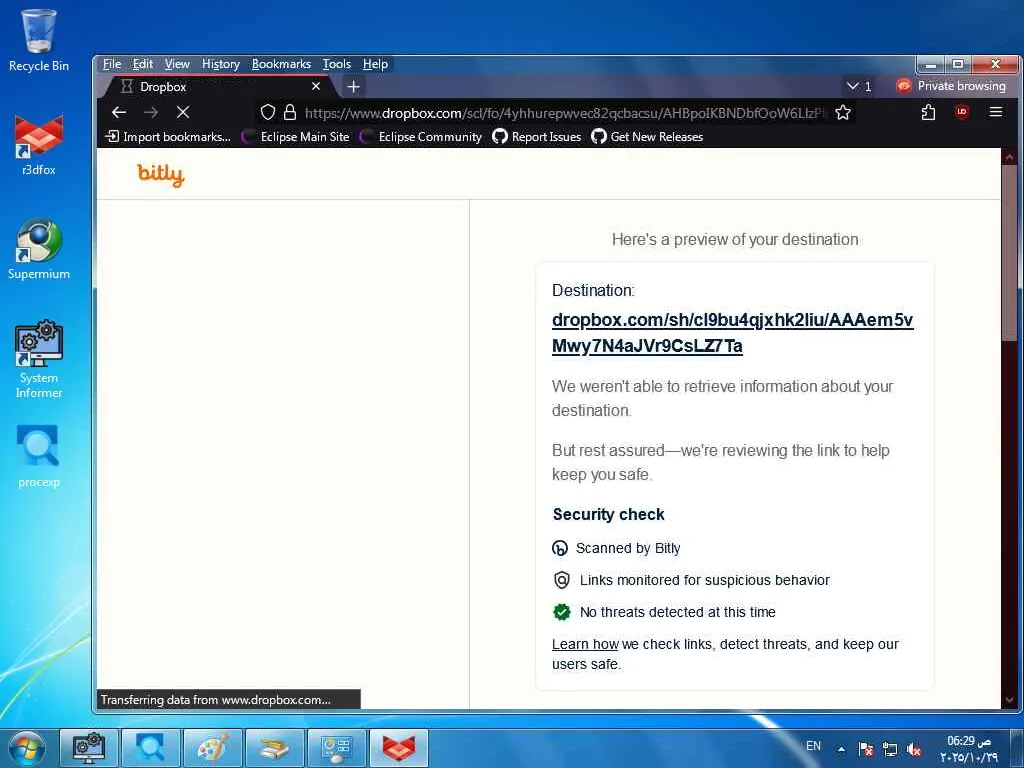Follow the dropbox.com destination link
1024x768 pixels.
coord(732,332)
